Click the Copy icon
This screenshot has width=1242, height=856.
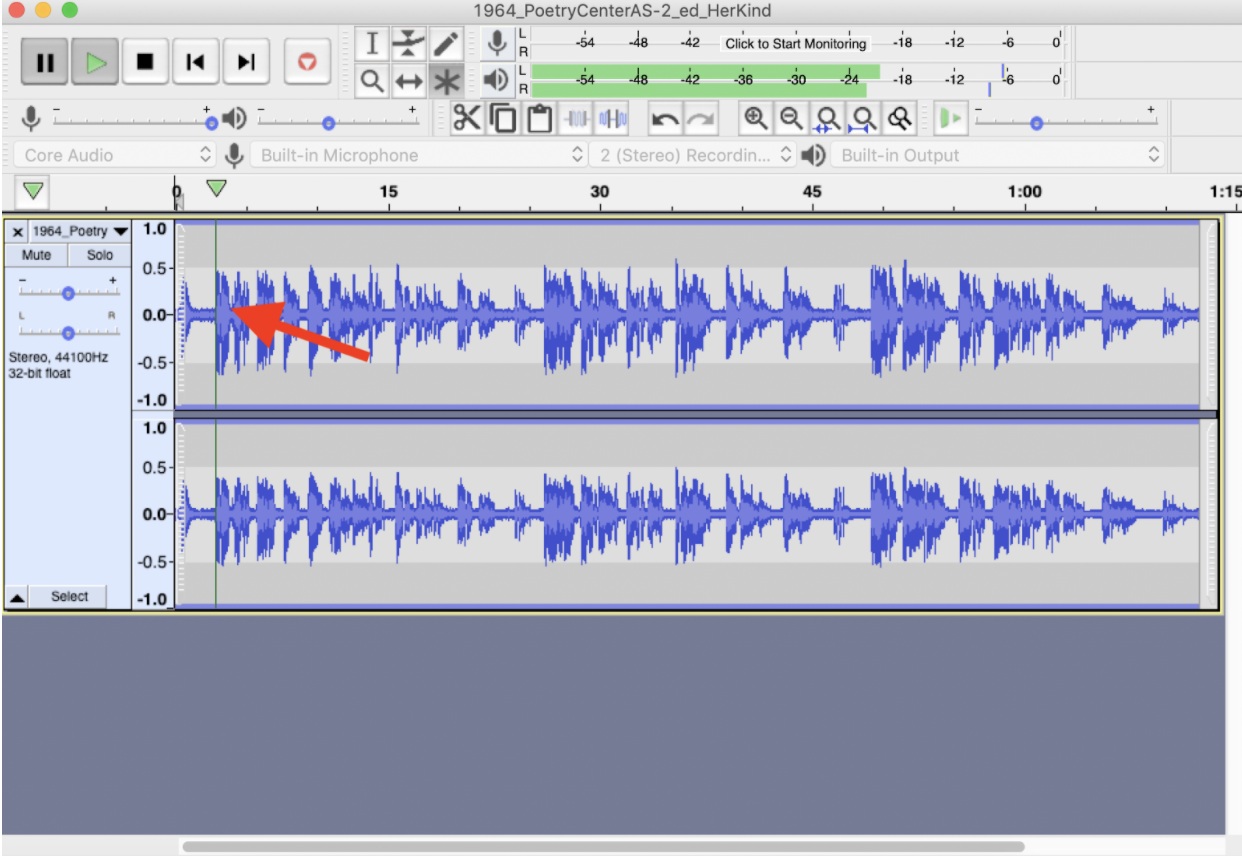503,119
